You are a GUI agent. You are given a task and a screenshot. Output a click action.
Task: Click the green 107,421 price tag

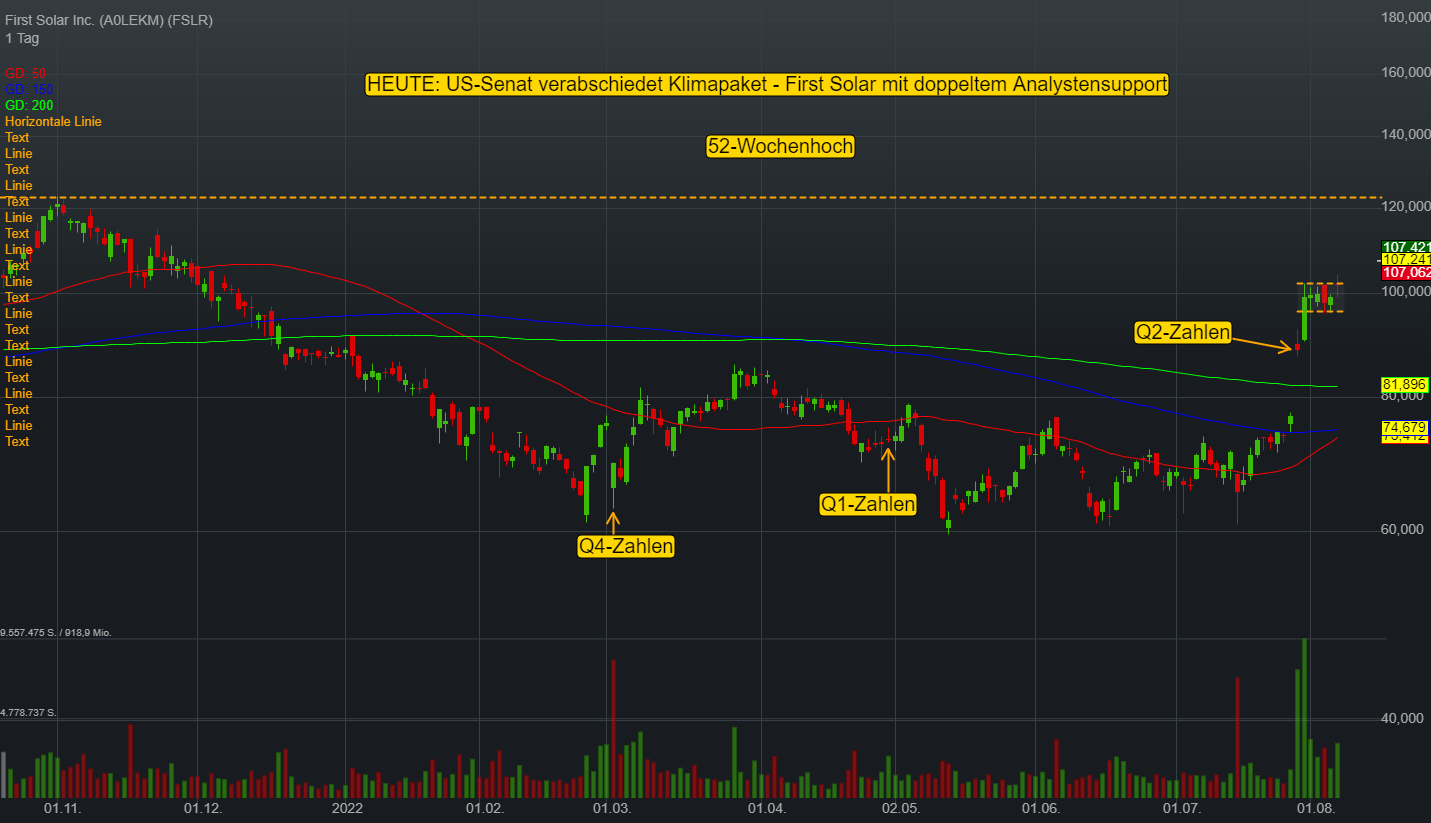(1406, 247)
